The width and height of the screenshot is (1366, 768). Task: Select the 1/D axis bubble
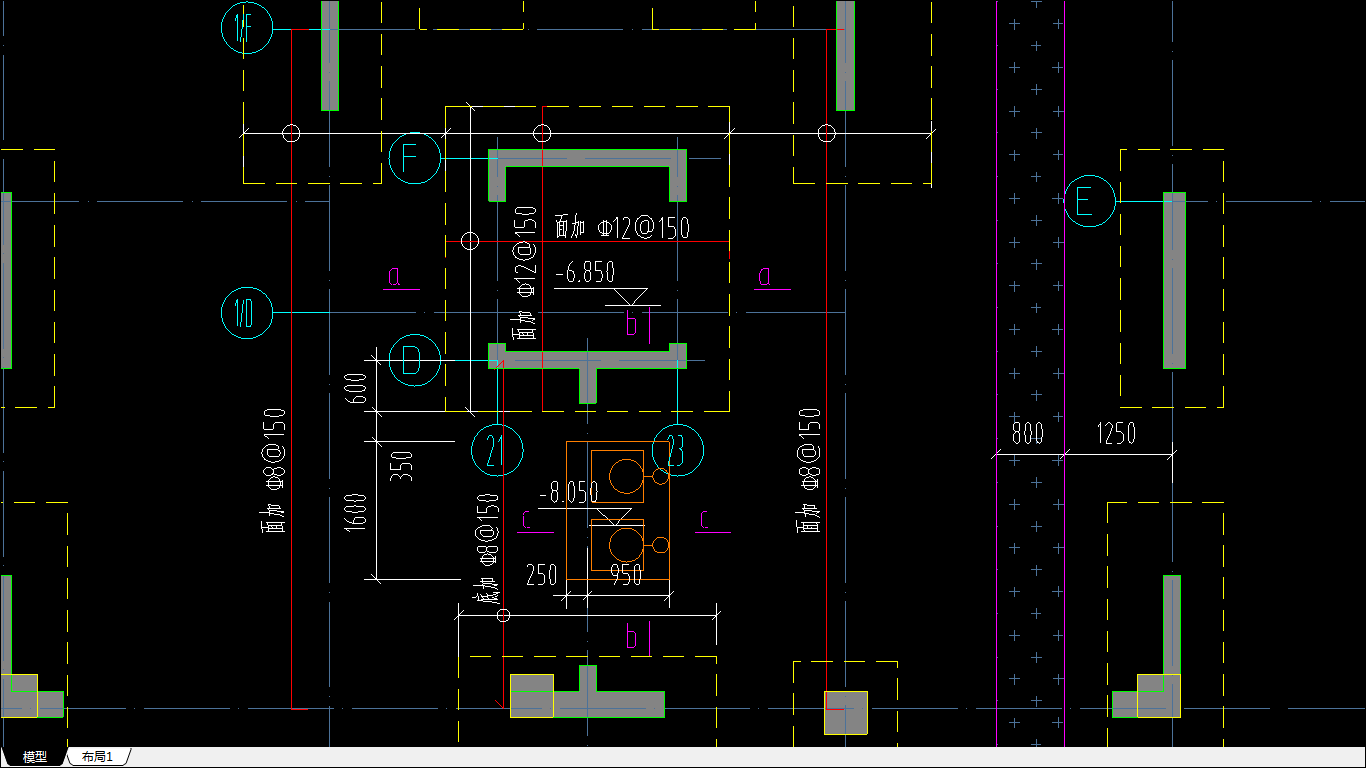[246, 313]
